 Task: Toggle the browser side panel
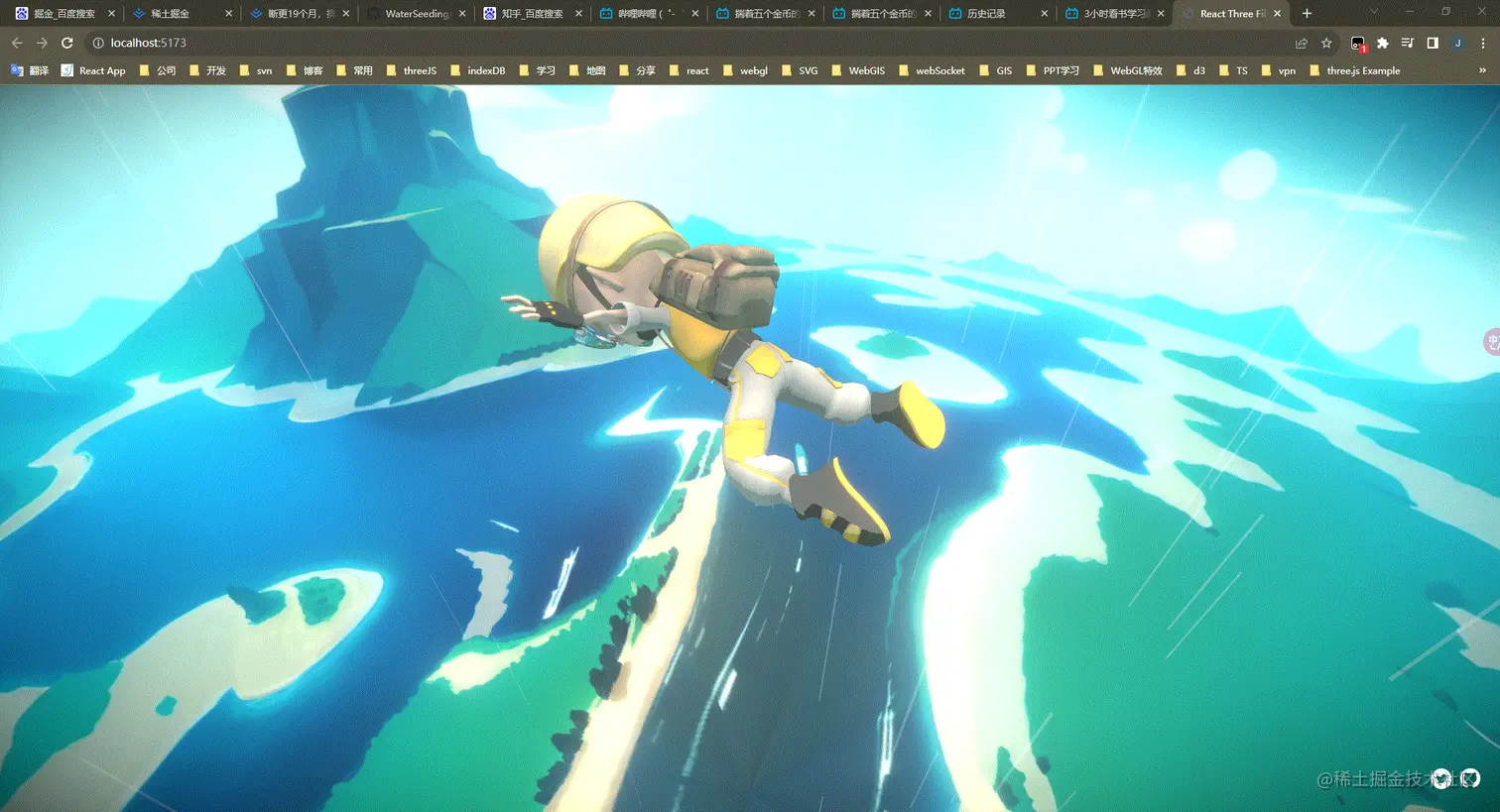[1433, 43]
